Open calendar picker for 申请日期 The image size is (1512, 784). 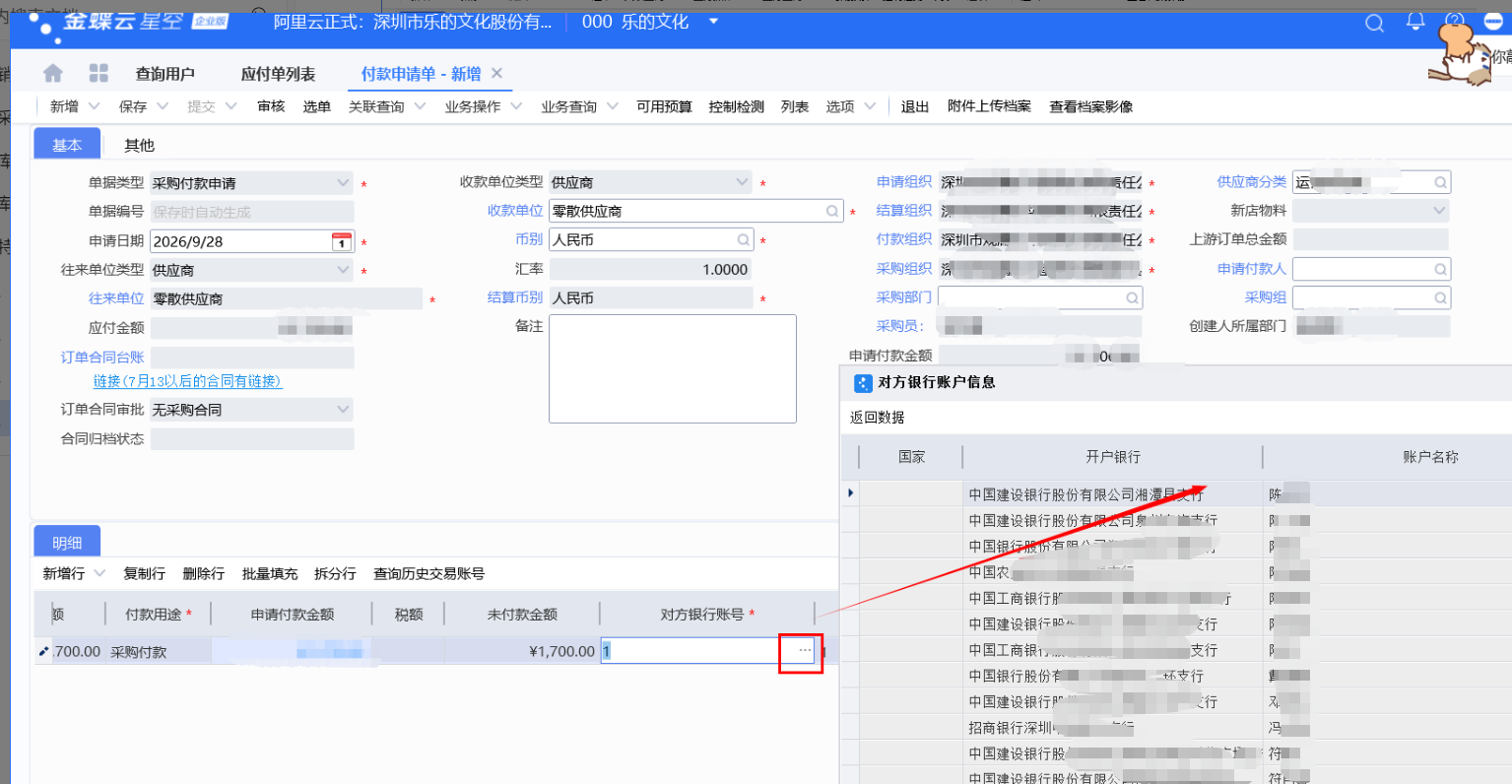342,241
